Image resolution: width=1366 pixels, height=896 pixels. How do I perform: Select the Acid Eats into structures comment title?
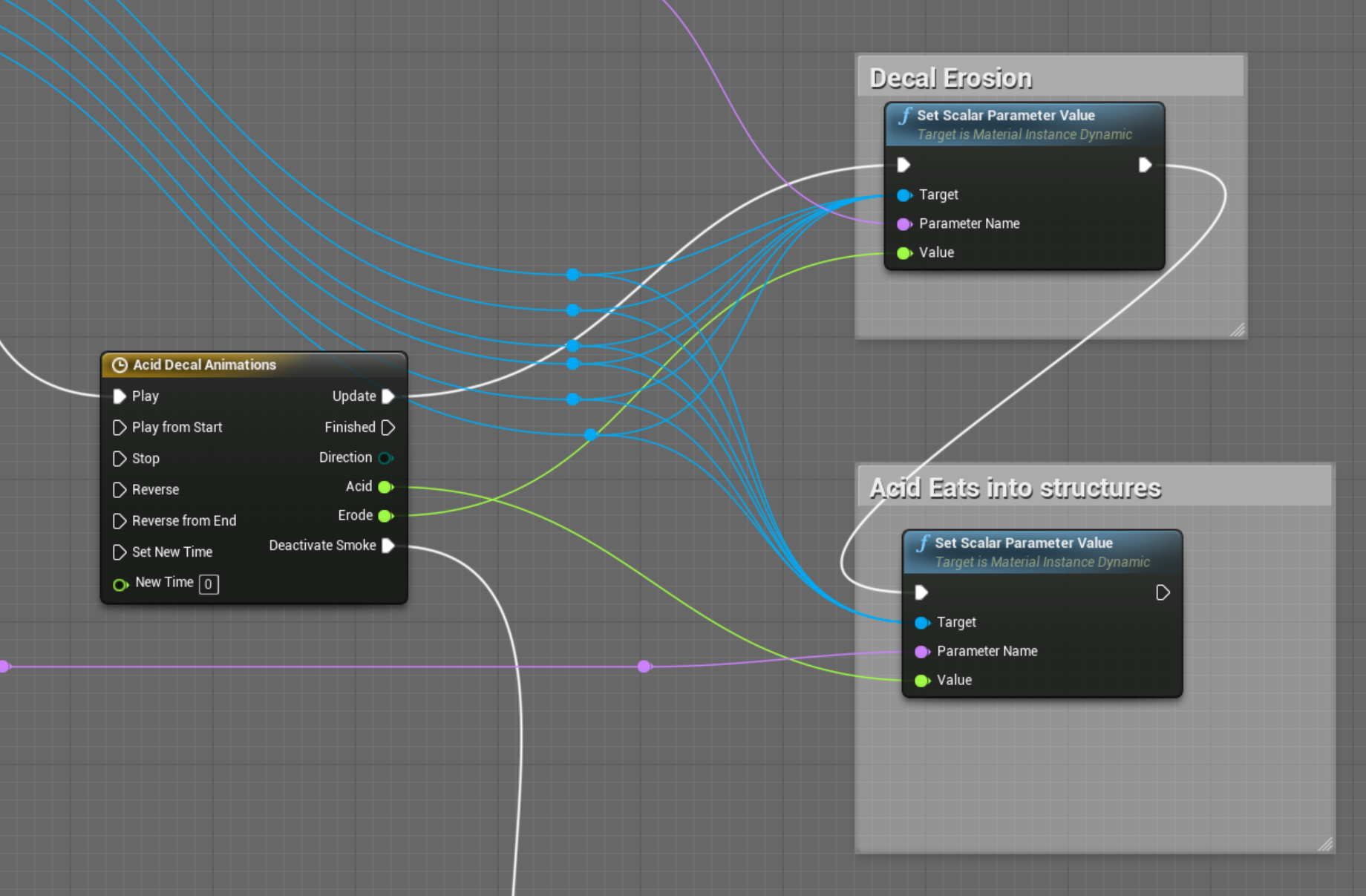(1015, 488)
